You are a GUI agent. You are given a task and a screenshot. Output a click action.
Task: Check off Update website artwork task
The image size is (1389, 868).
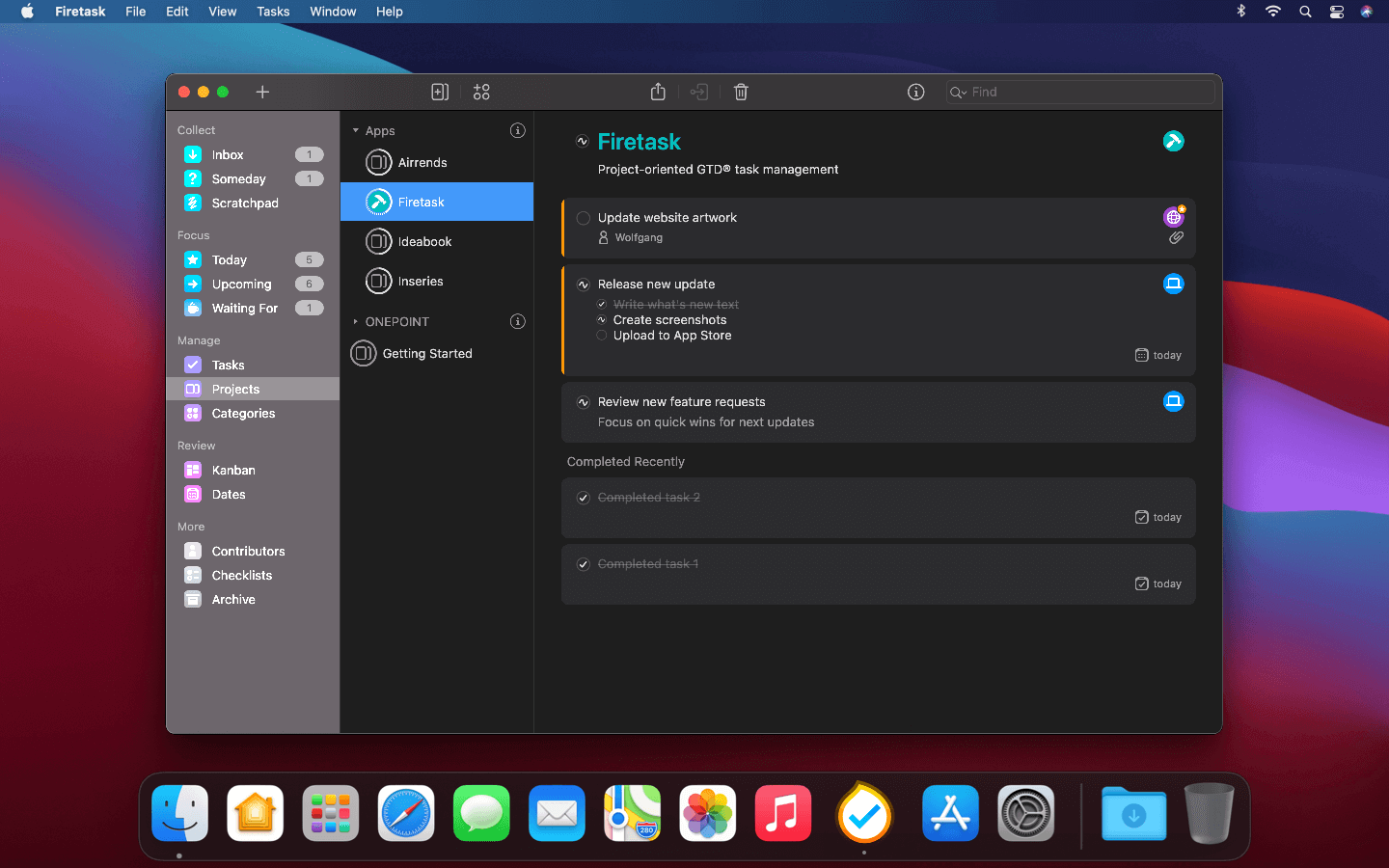pyautogui.click(x=584, y=218)
